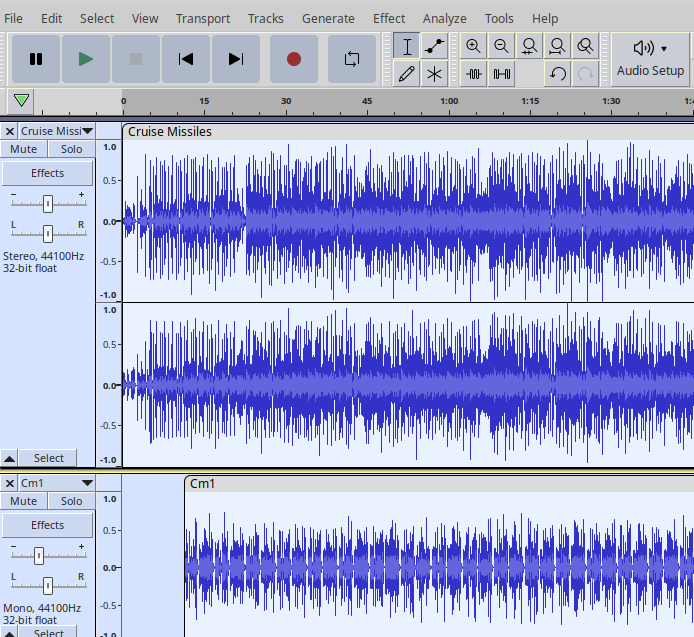Open the Effect menu
694x637 pixels.
[x=389, y=18]
